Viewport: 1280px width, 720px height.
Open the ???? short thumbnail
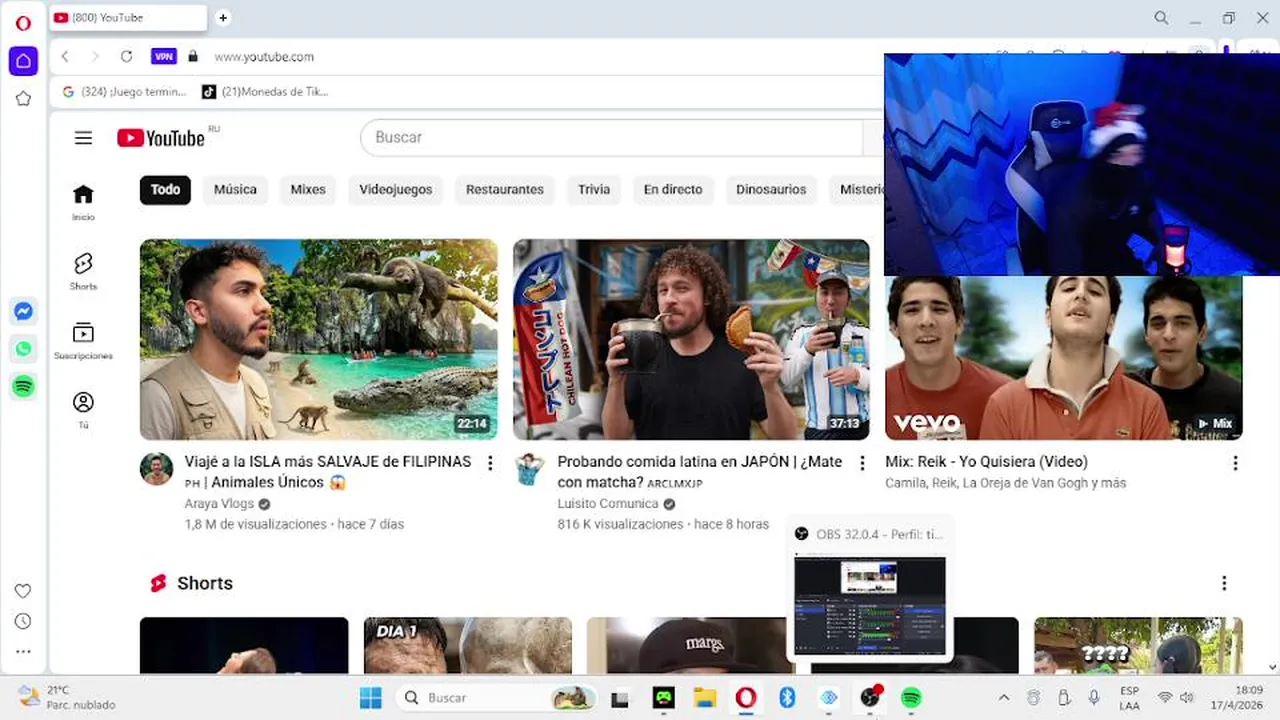coord(1138,645)
